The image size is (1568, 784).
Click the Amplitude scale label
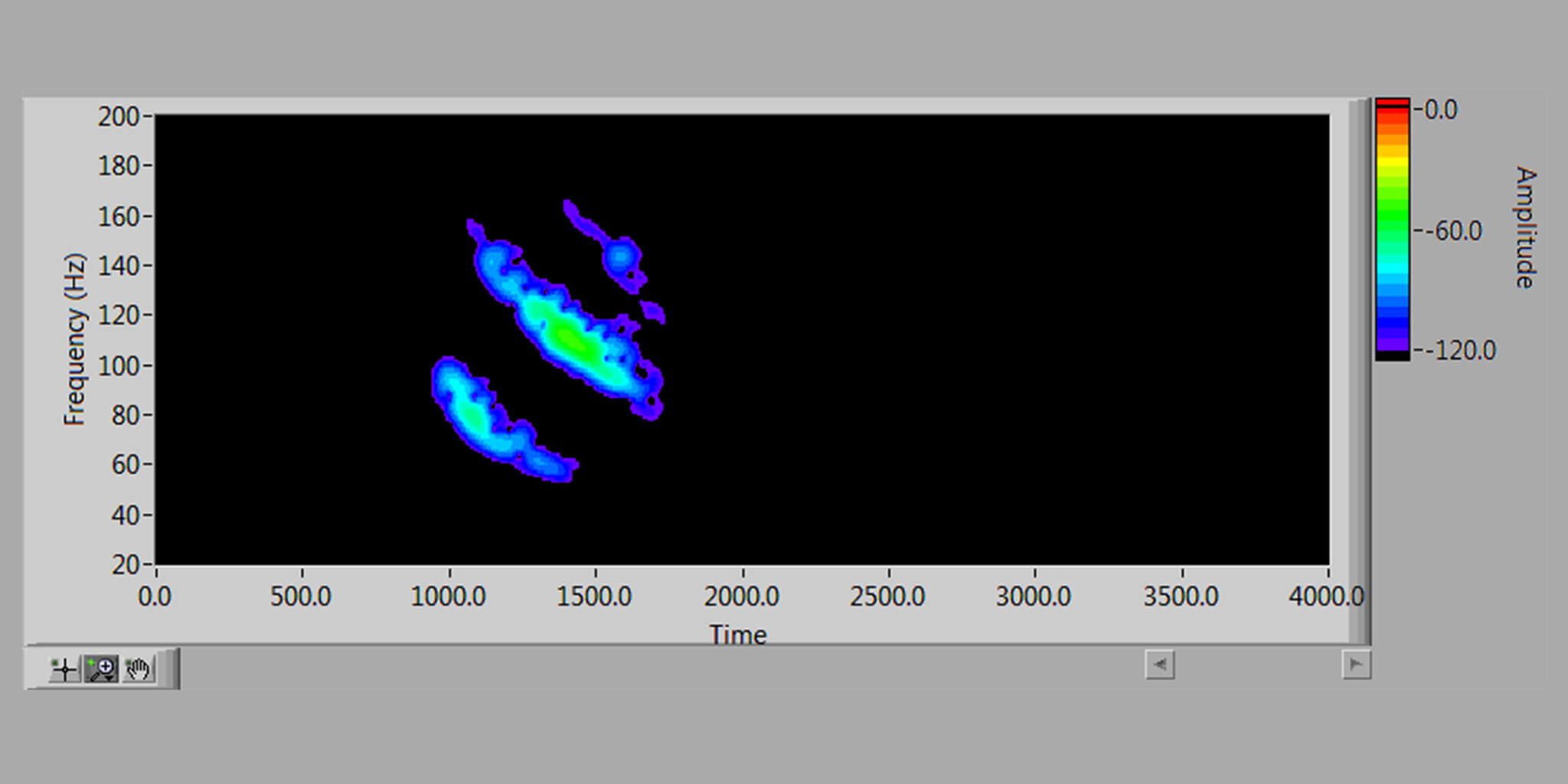click(1525, 227)
